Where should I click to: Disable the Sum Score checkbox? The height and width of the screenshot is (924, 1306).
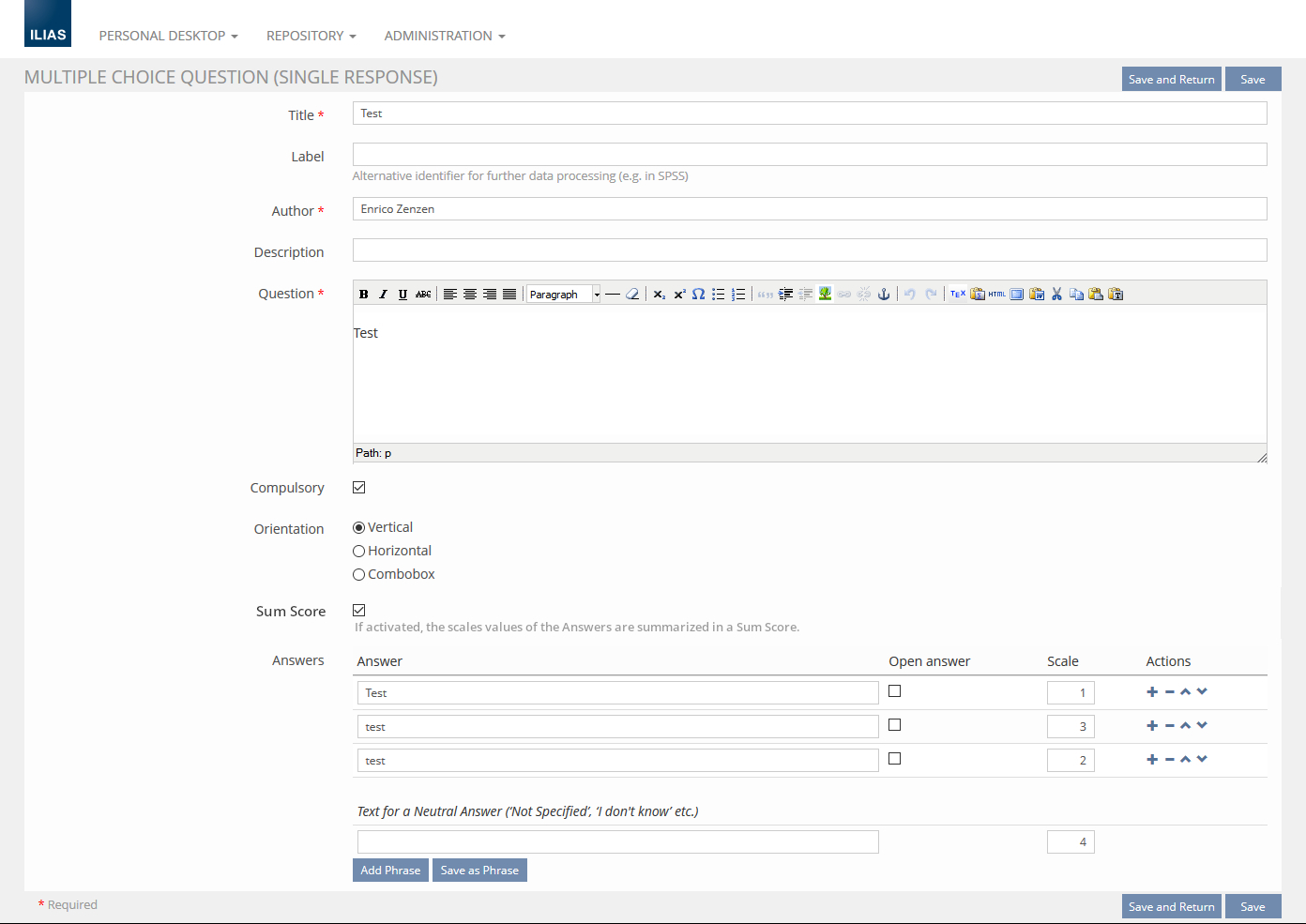tap(359, 611)
